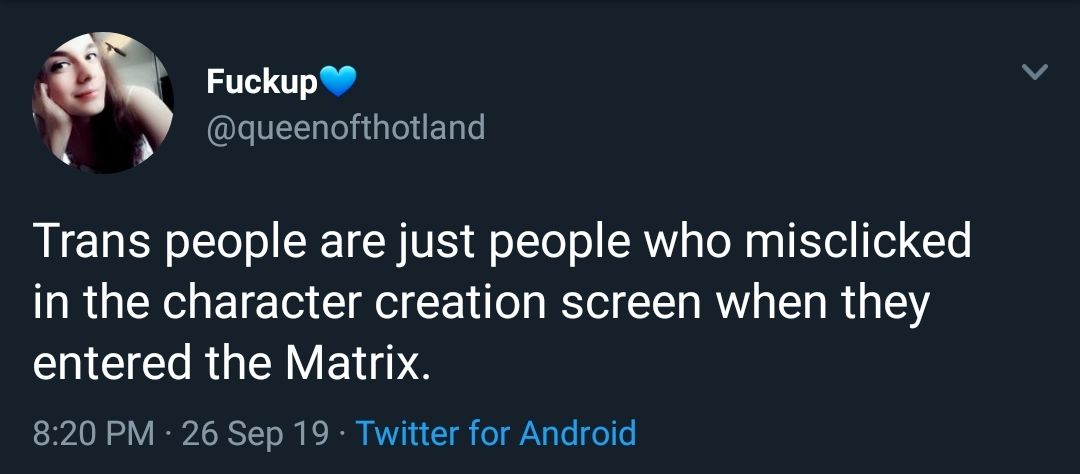Click the display name "Fuckup"
The width and height of the screenshot is (1080, 474).
click(x=261, y=82)
